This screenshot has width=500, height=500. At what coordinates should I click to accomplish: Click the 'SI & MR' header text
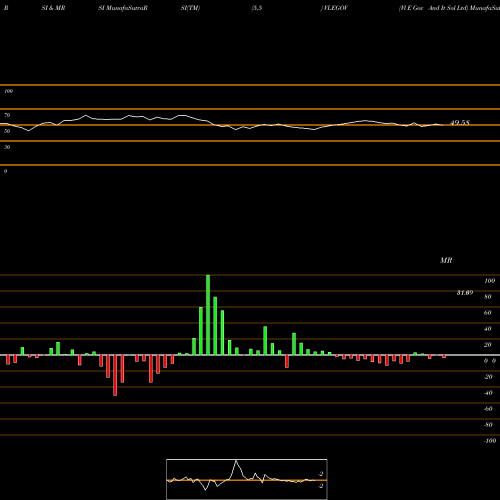[53, 8]
